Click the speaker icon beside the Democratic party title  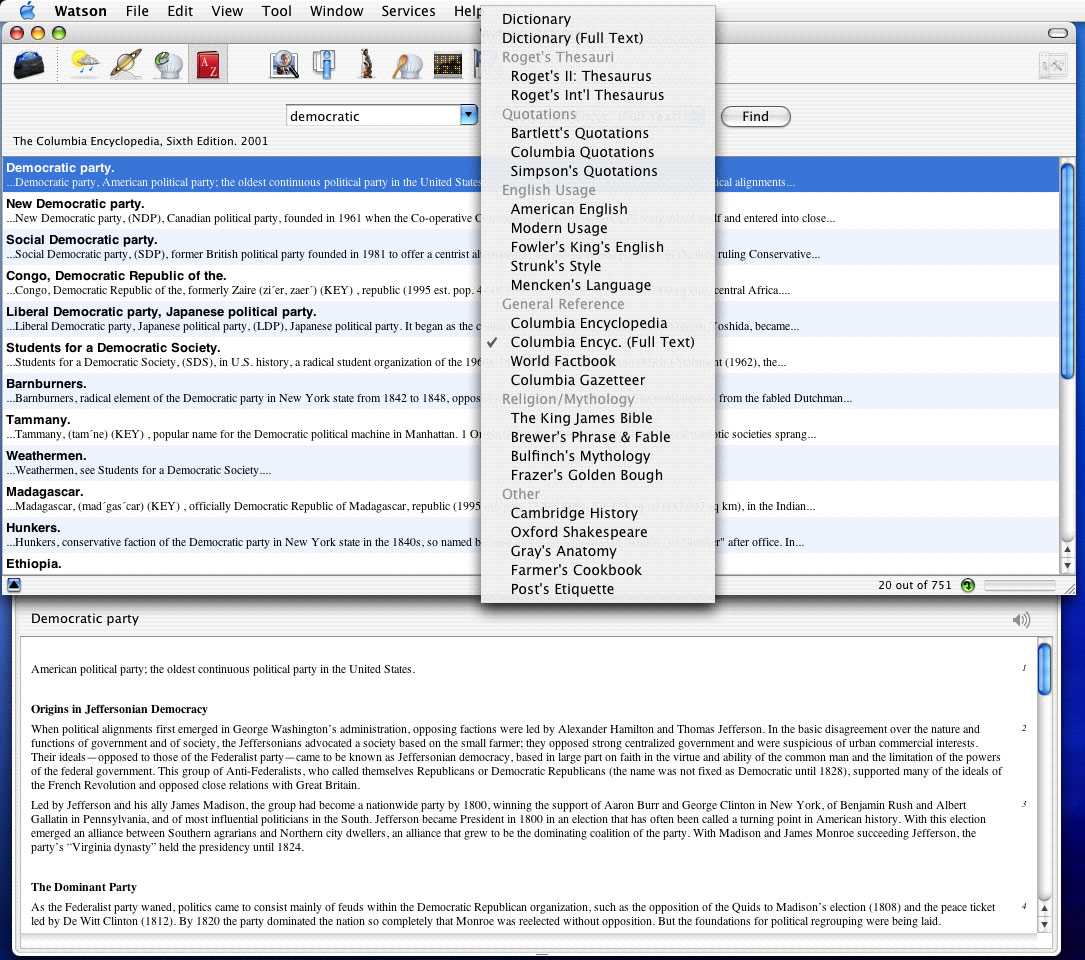point(1021,619)
